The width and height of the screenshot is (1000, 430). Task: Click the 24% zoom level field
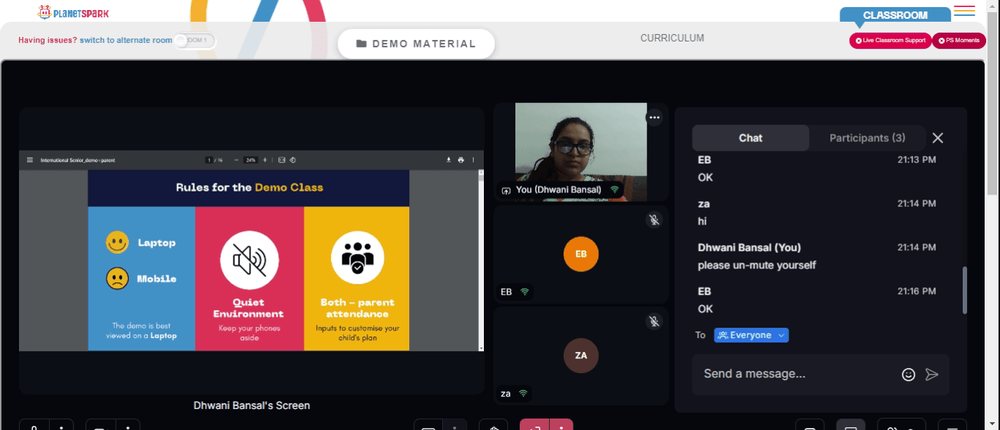click(x=251, y=160)
